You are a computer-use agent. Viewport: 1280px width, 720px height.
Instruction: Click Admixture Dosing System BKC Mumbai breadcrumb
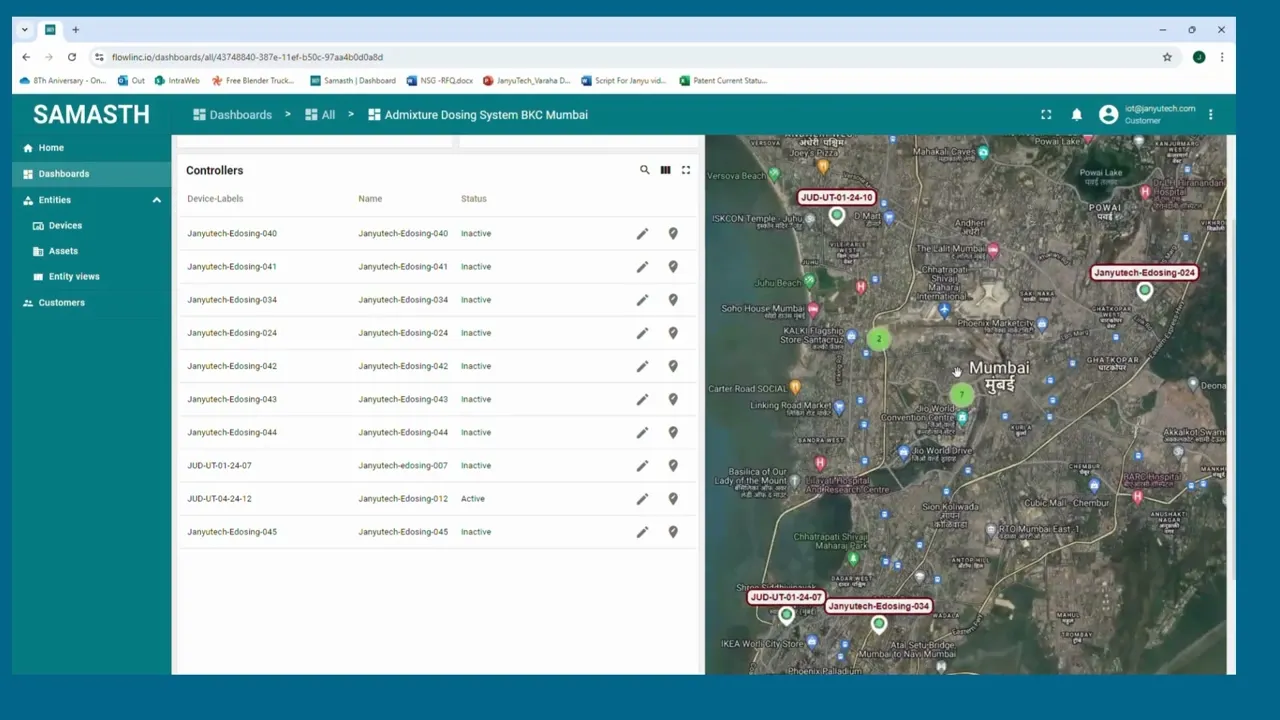tap(478, 115)
